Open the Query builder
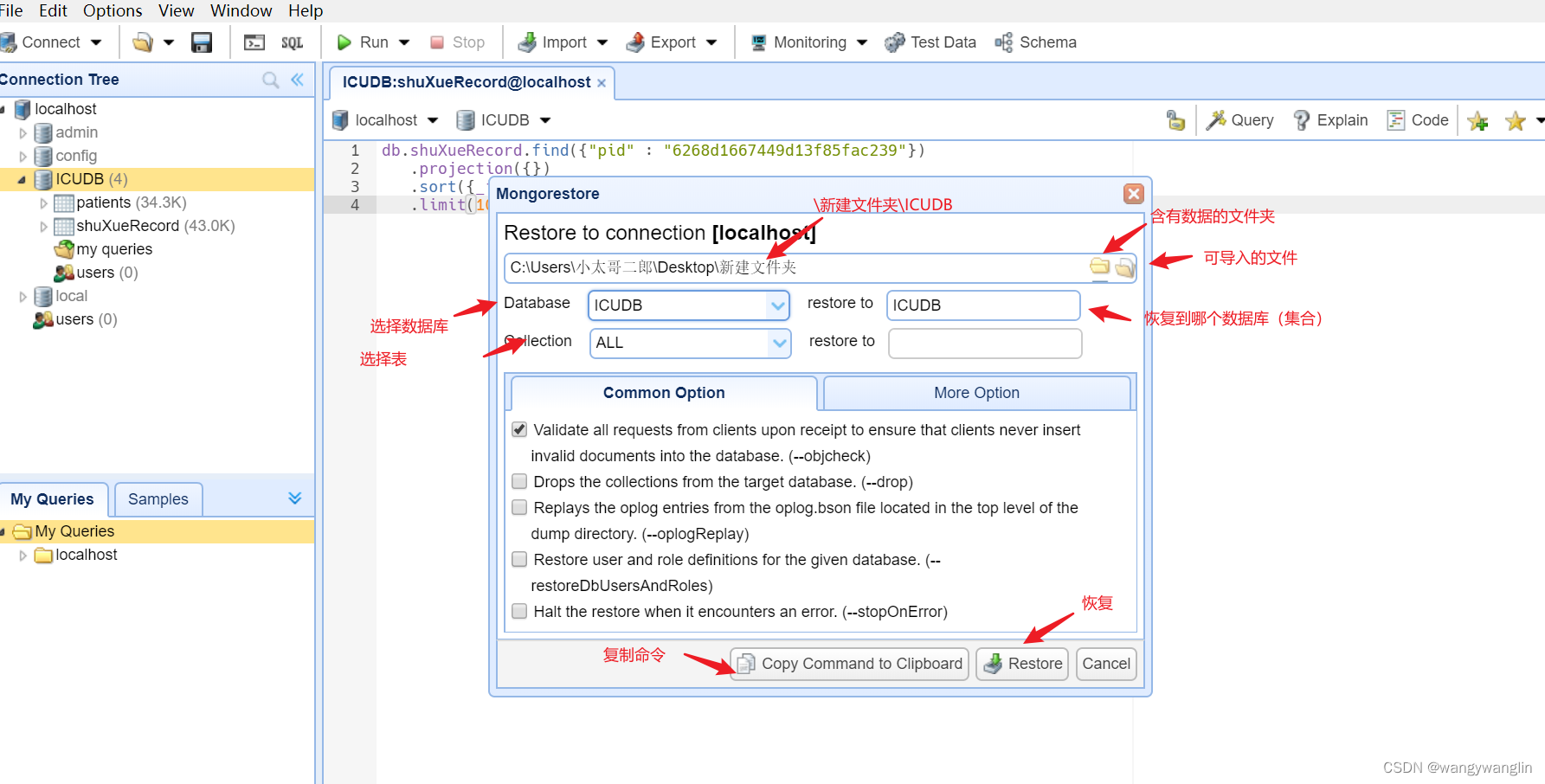The height and width of the screenshot is (784, 1545). 1240,120
